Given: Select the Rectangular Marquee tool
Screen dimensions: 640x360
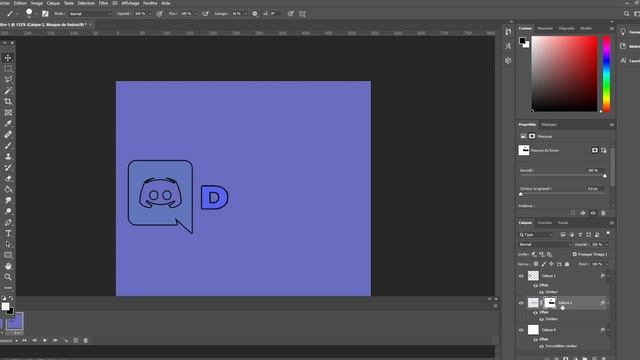Looking at the screenshot, I should [x=8, y=69].
